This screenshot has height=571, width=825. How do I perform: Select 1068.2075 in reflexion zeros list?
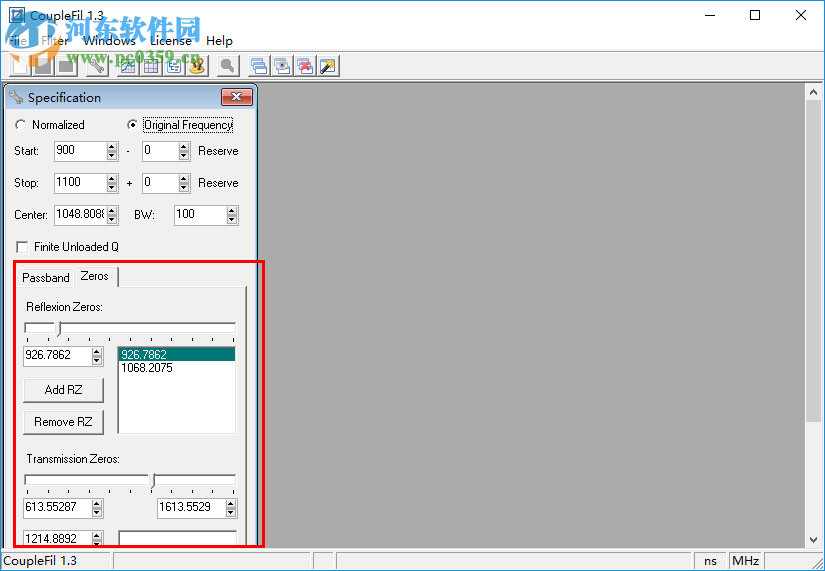click(x=177, y=368)
